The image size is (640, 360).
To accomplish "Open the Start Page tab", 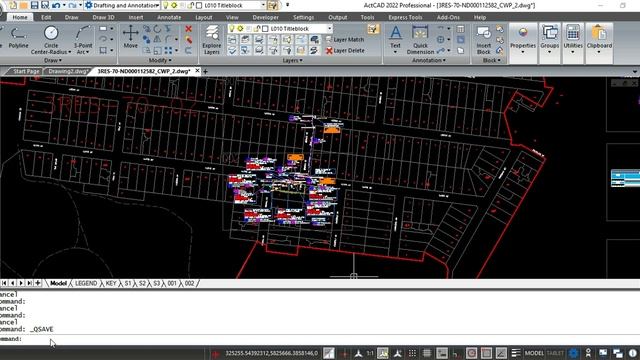I will 25,71.
